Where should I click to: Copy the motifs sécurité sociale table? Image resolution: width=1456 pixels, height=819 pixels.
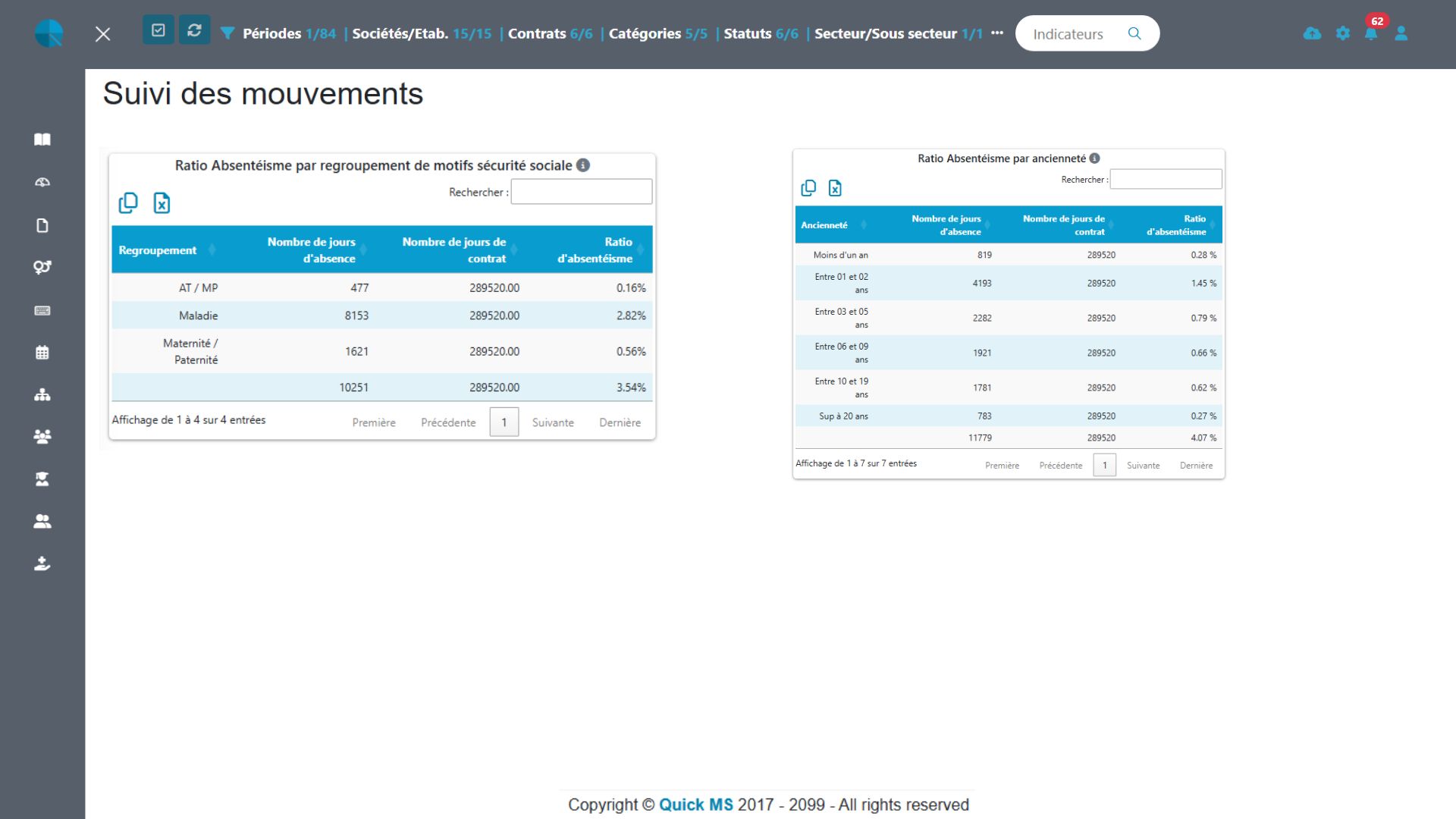[x=128, y=202]
